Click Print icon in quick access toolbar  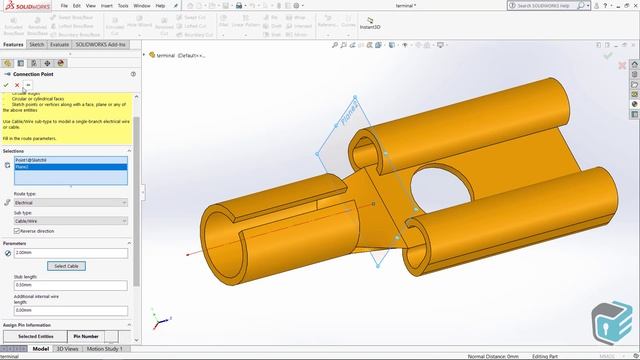[239, 6]
